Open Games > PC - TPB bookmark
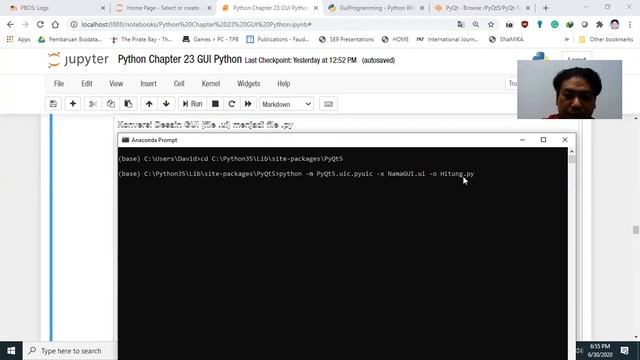The image size is (640, 360). (211, 40)
